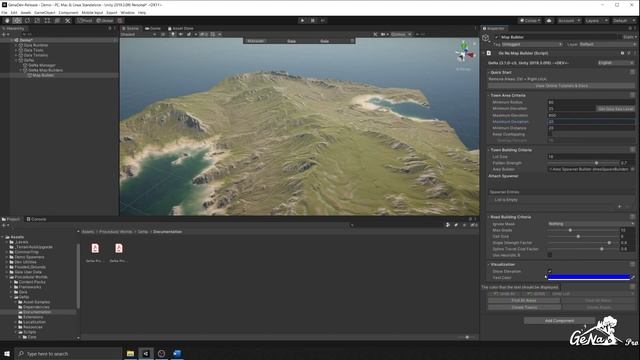
Task: Select the combined Transform tool
Action: 57,20
